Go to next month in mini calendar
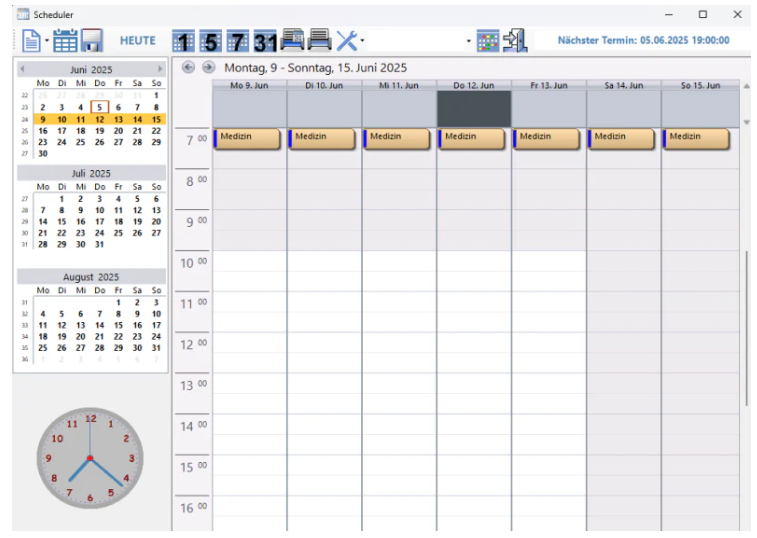Viewport: 757px width, 538px height. [x=160, y=69]
